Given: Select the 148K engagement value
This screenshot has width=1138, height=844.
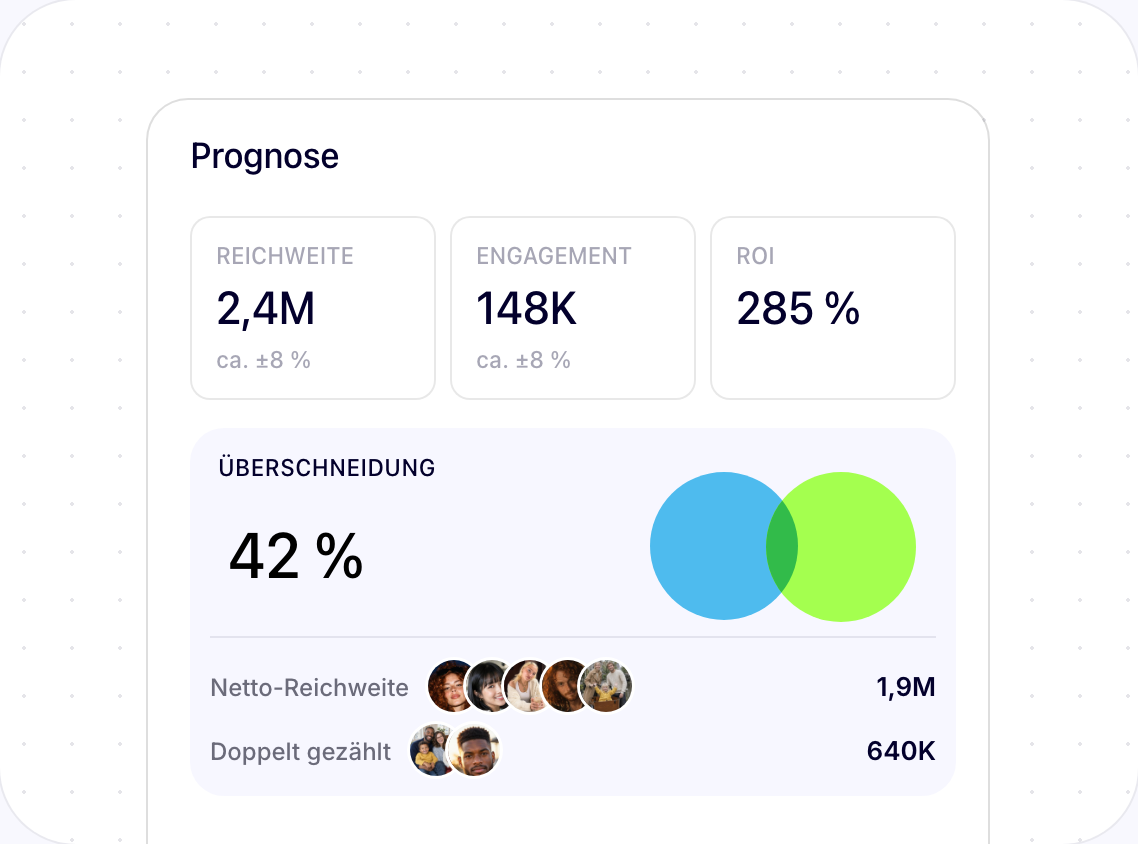Looking at the screenshot, I should tap(526, 309).
